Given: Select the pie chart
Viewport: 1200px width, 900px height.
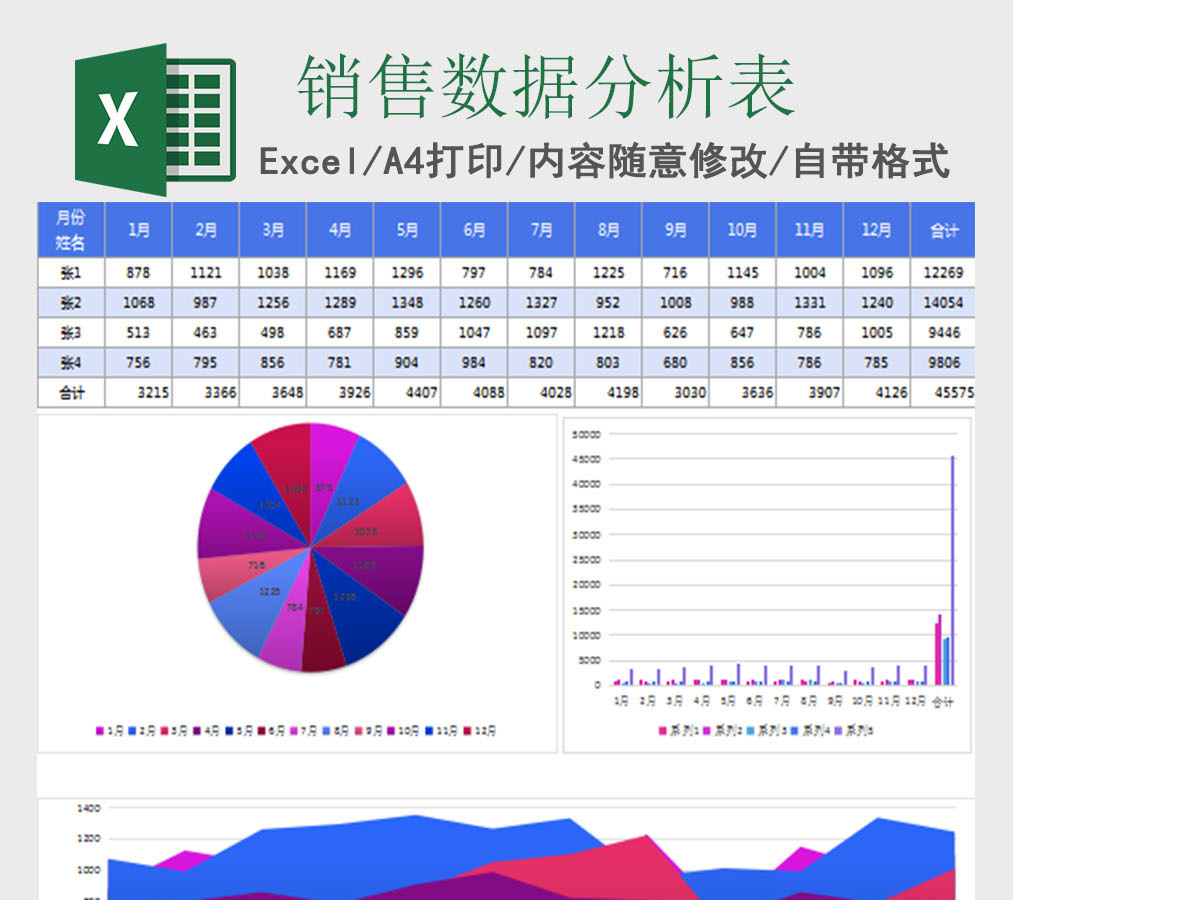Looking at the screenshot, I should click(x=310, y=547).
